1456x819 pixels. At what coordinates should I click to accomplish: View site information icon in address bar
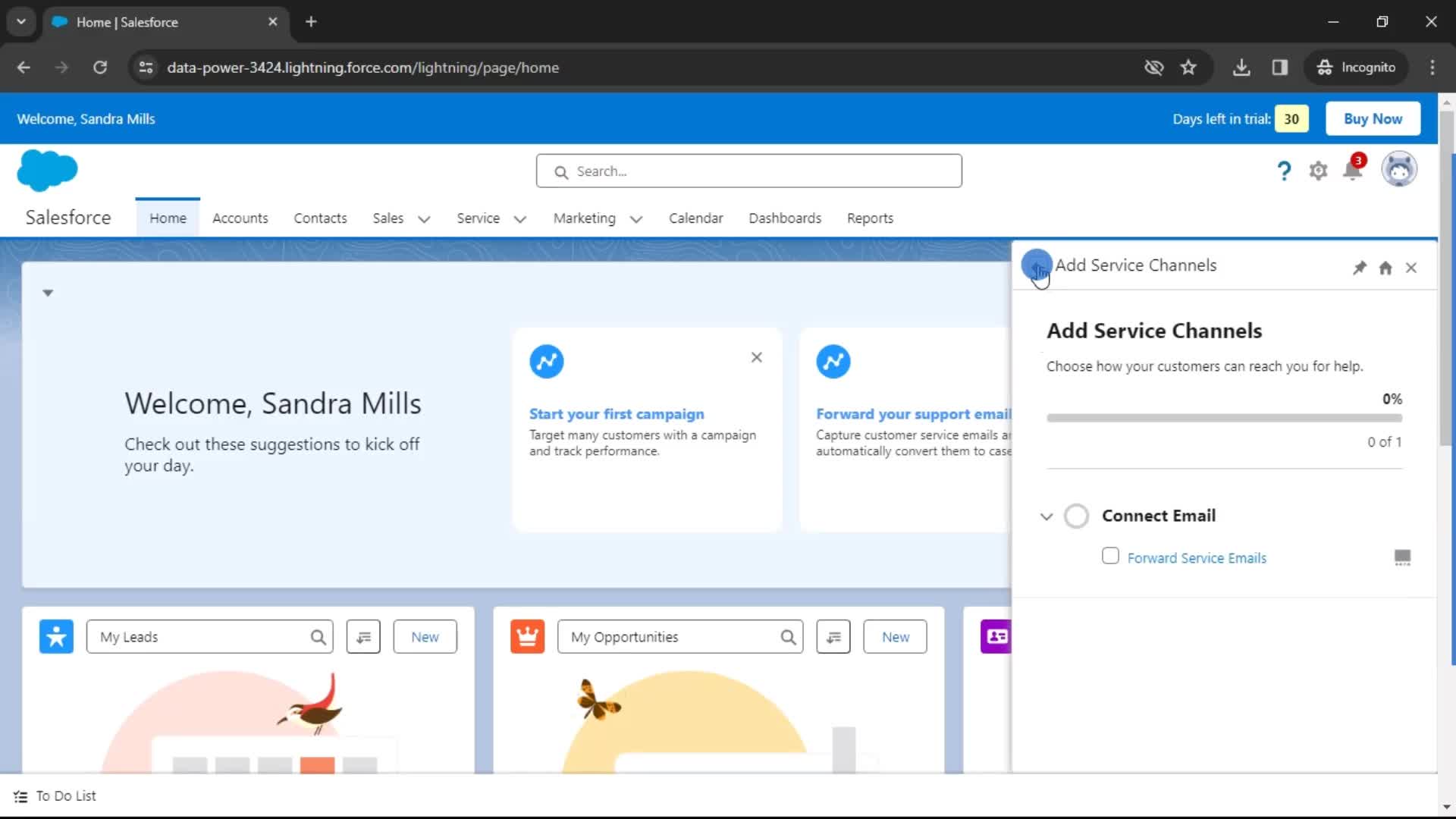coord(146,67)
